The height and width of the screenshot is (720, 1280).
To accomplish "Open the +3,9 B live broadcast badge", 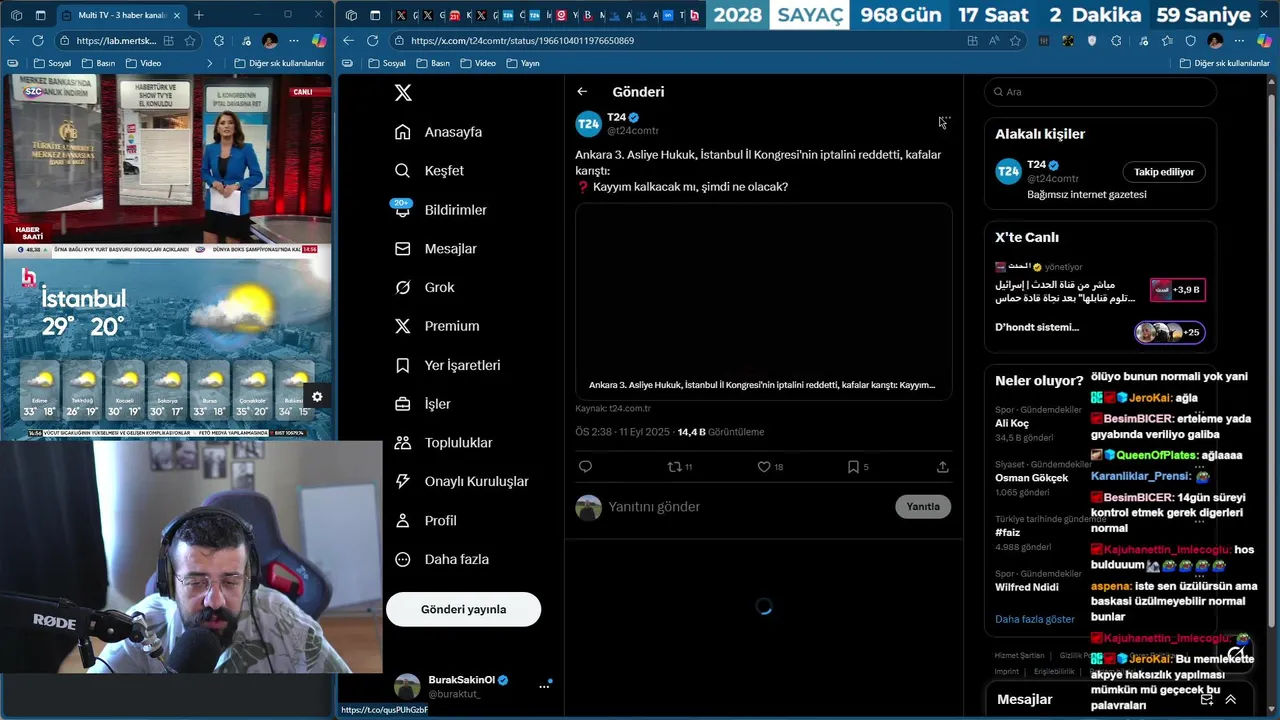I will coord(1177,290).
